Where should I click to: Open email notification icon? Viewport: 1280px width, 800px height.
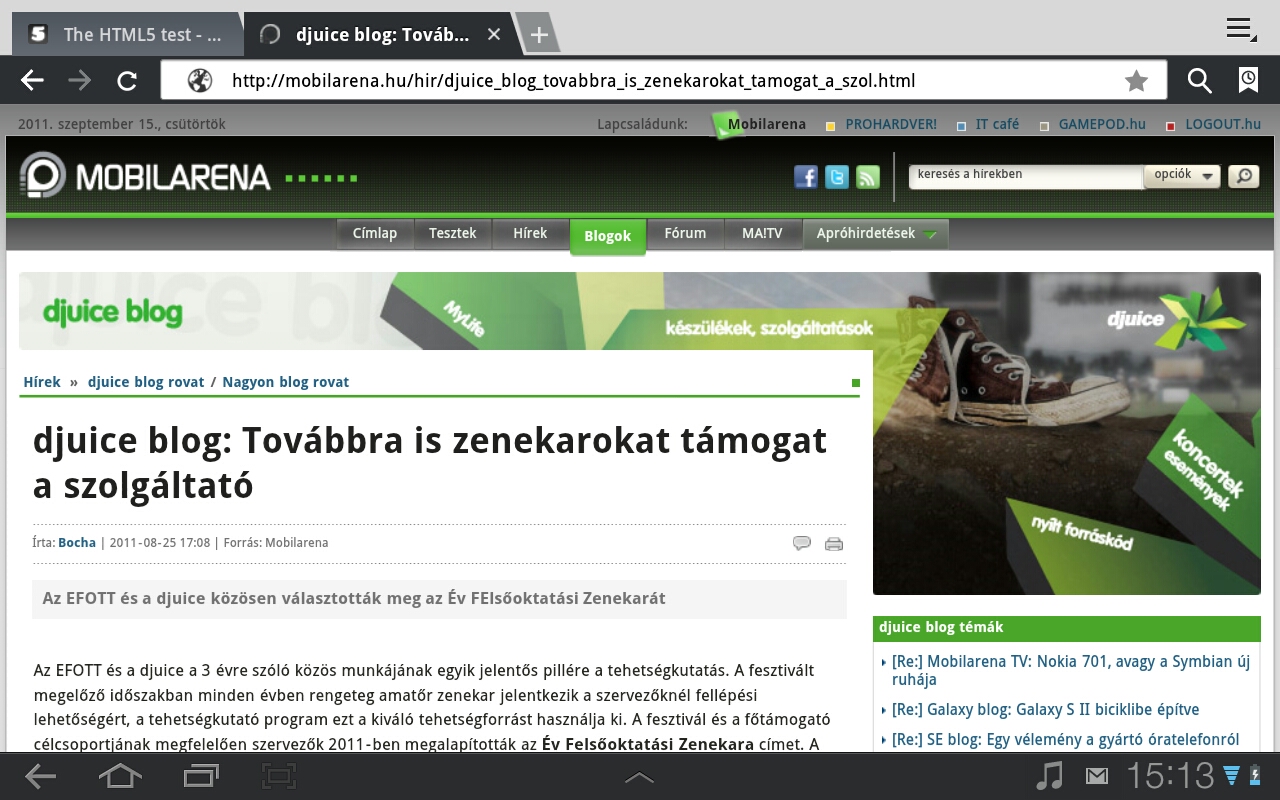pos(1097,776)
